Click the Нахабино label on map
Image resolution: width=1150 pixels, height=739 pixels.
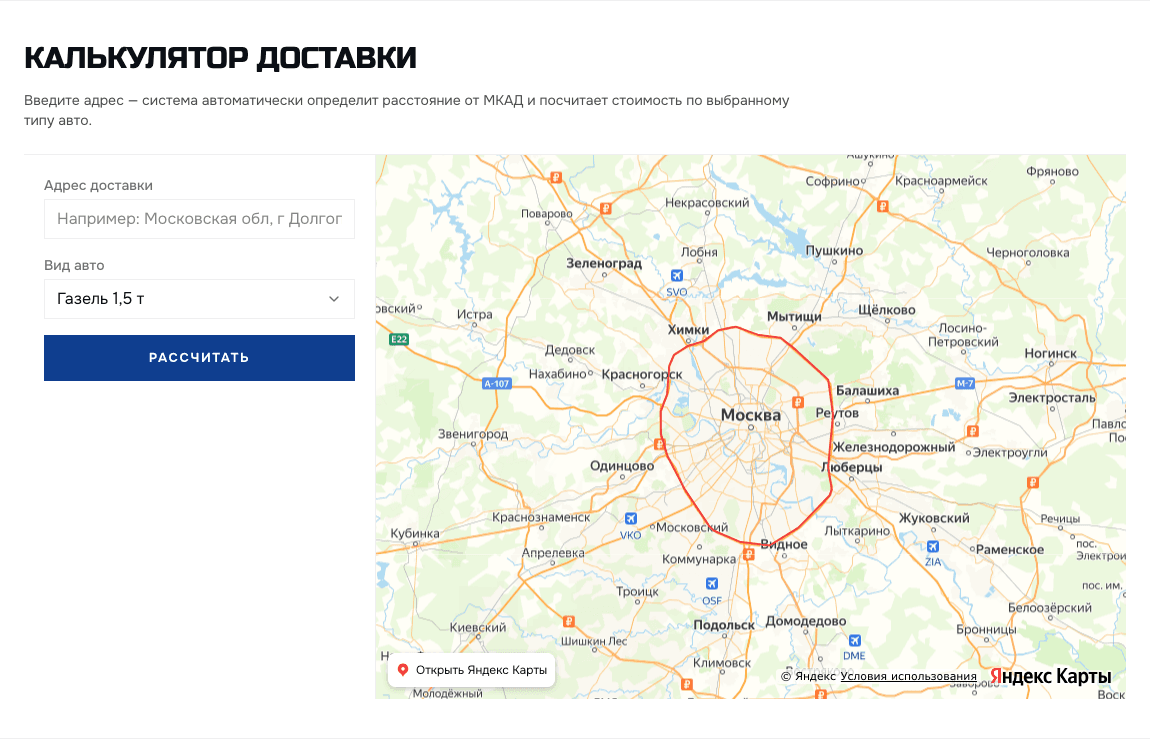(557, 373)
